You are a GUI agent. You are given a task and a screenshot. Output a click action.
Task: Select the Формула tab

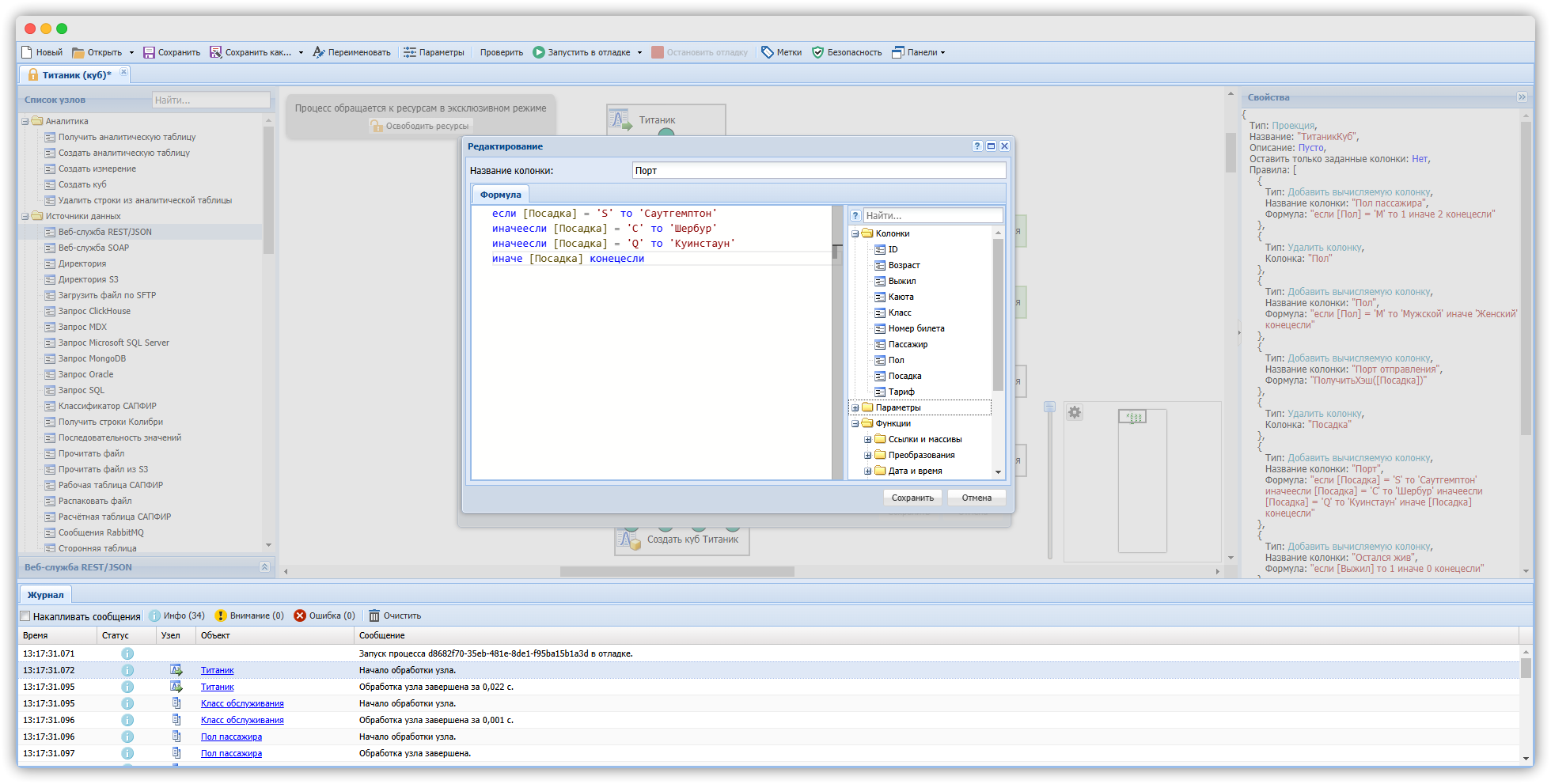(x=500, y=195)
